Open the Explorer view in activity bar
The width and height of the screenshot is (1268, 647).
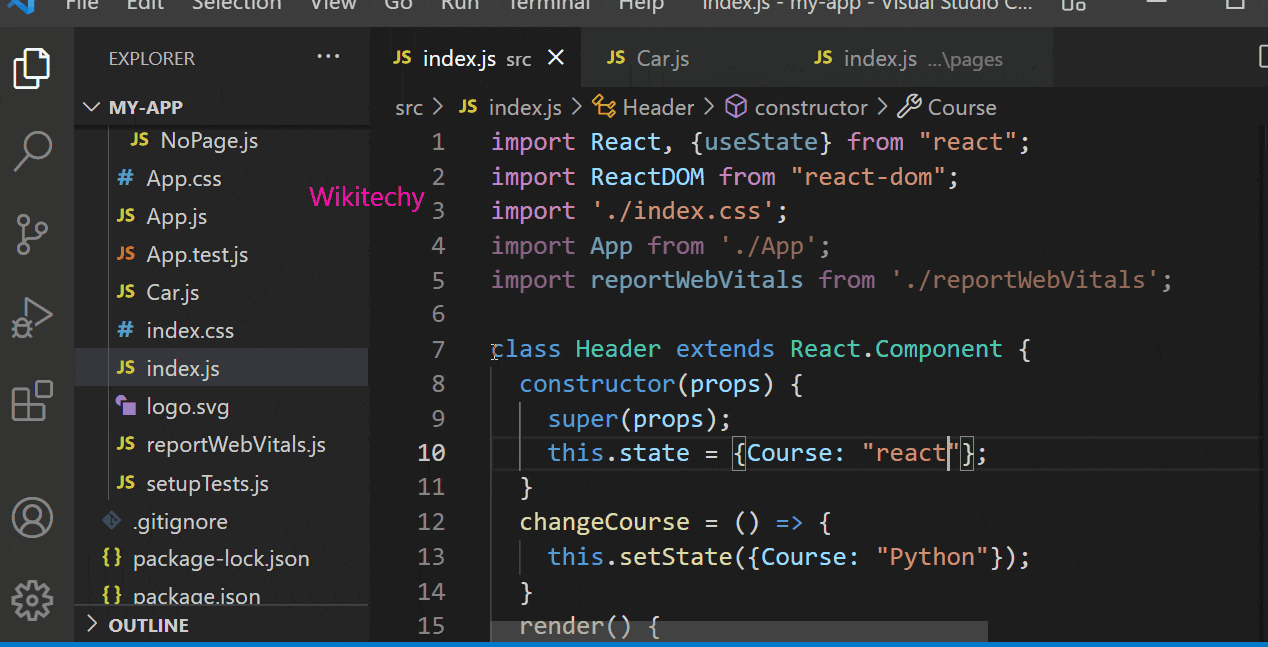(x=32, y=68)
